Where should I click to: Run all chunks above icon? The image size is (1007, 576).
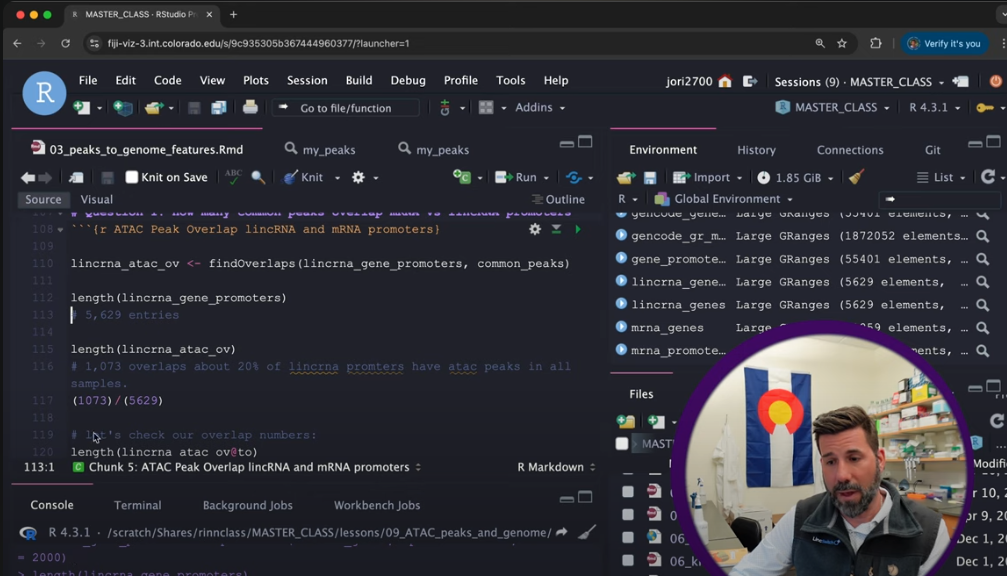click(556, 229)
